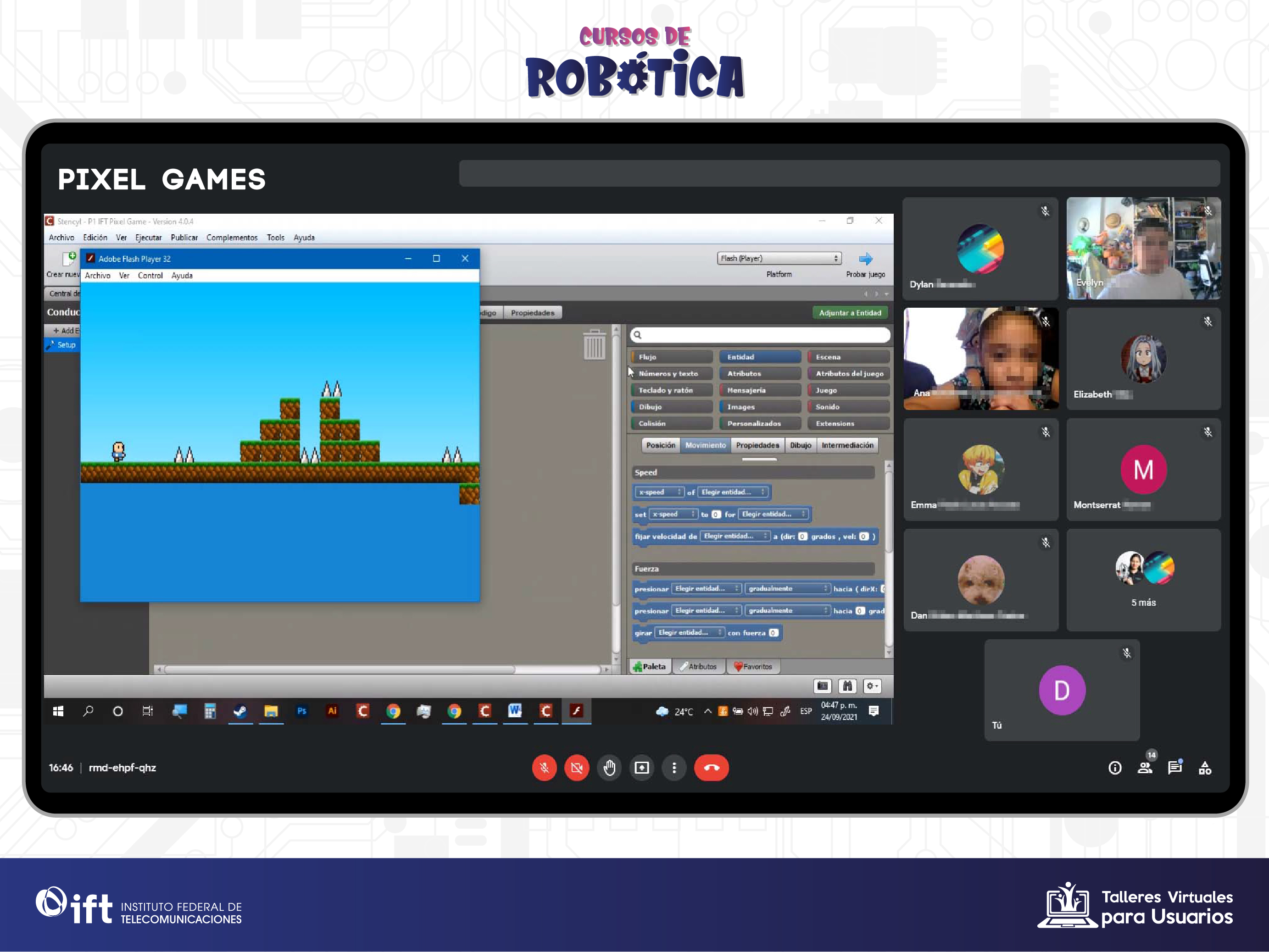This screenshot has width=1269, height=952.
Task: Switch to the Posición tab
Action: click(660, 445)
